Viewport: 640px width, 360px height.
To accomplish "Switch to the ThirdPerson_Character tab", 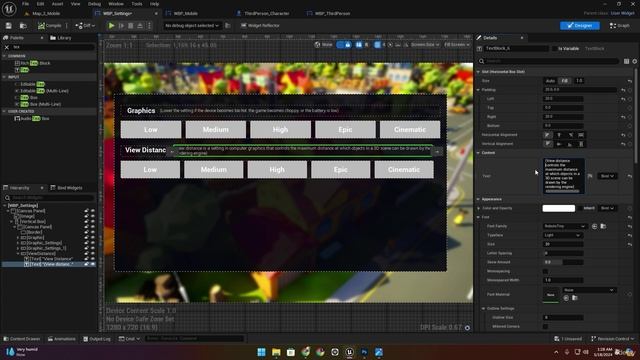I will [267, 13].
